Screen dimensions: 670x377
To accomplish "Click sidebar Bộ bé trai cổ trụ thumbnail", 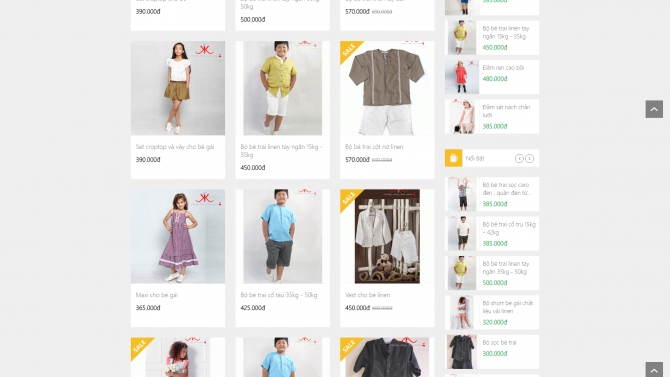I will (x=462, y=233).
